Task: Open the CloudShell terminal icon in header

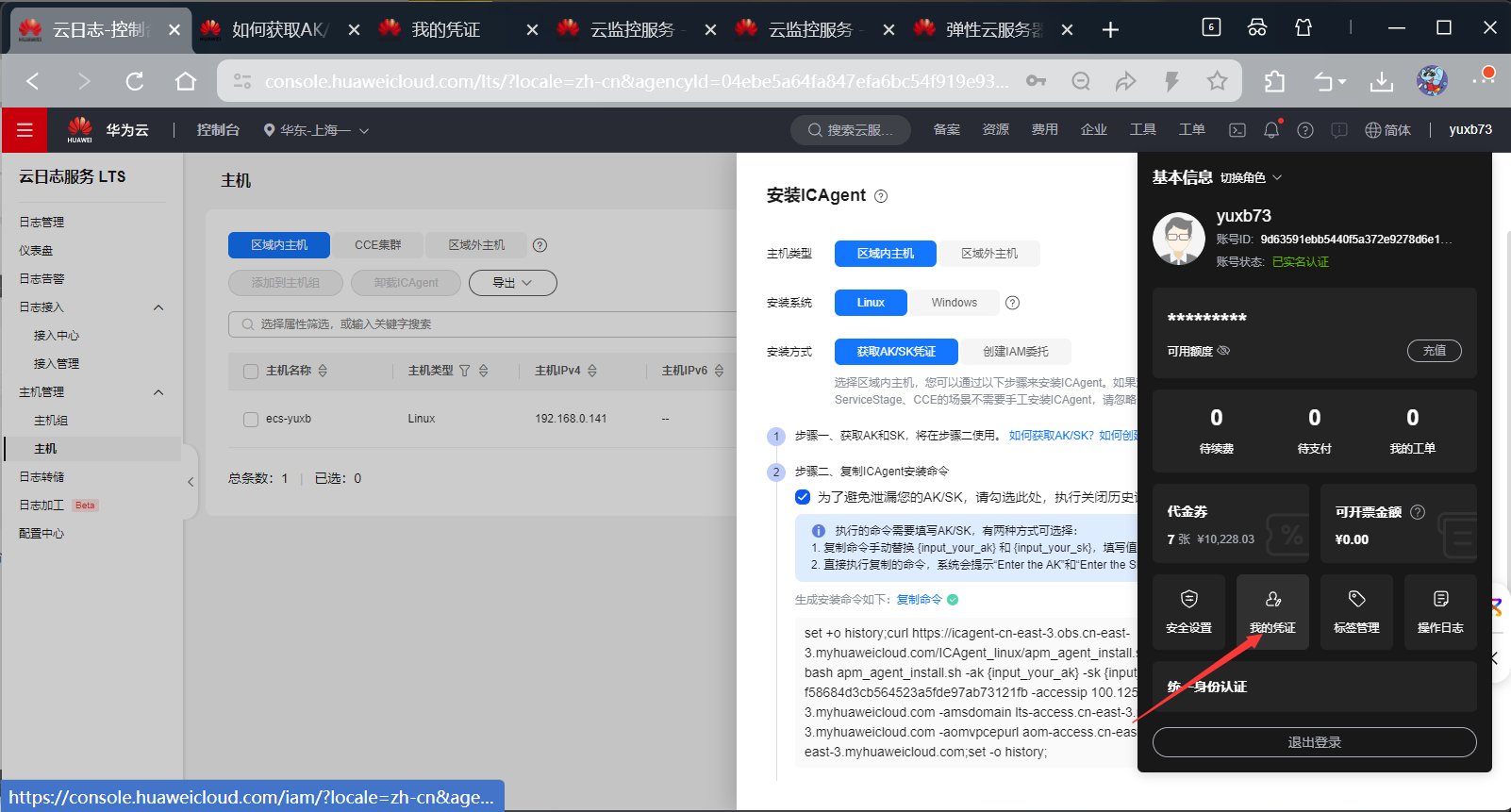Action: point(1237,130)
